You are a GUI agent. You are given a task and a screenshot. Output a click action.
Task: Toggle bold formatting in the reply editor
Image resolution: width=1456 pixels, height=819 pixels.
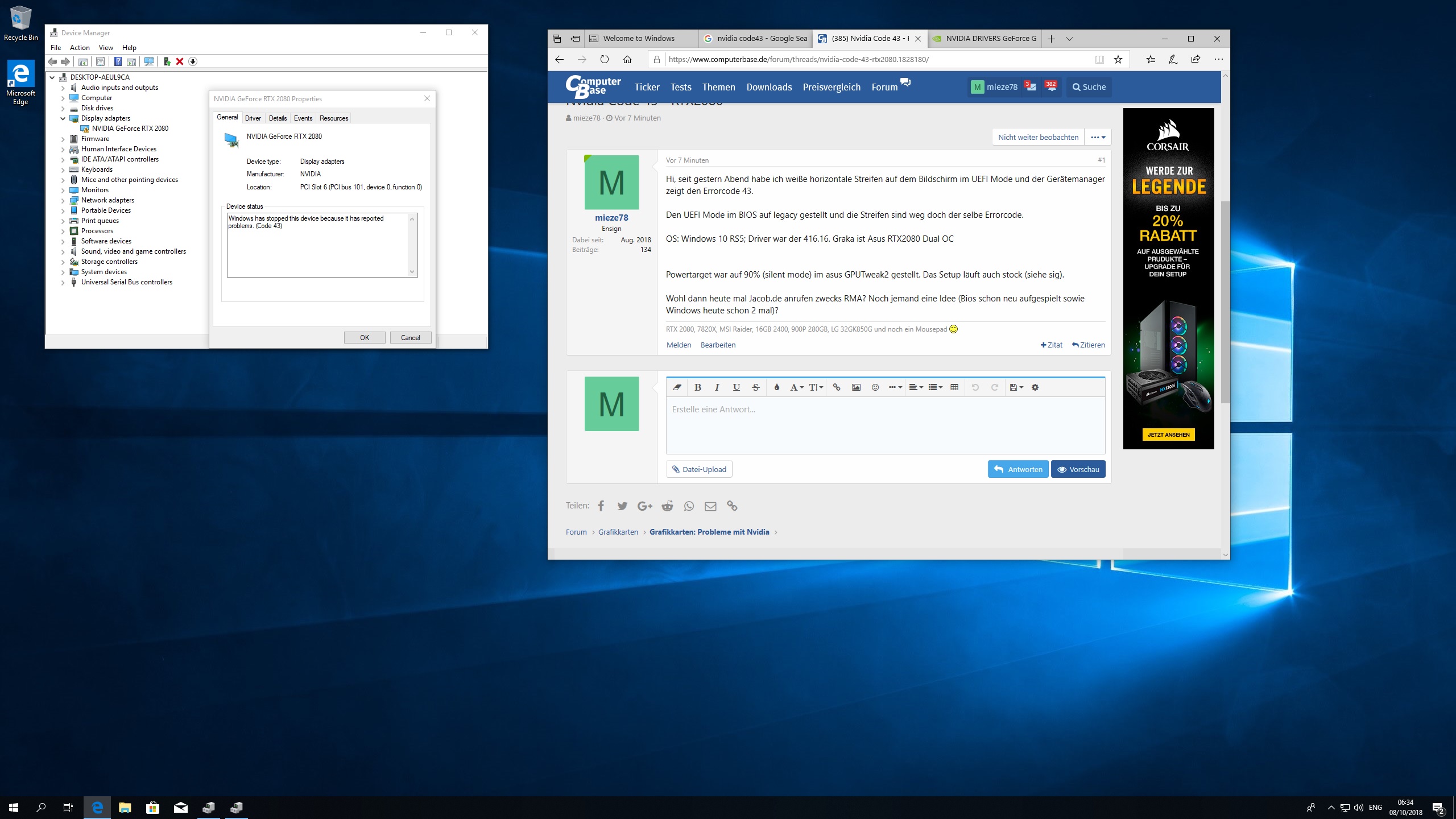click(x=698, y=387)
